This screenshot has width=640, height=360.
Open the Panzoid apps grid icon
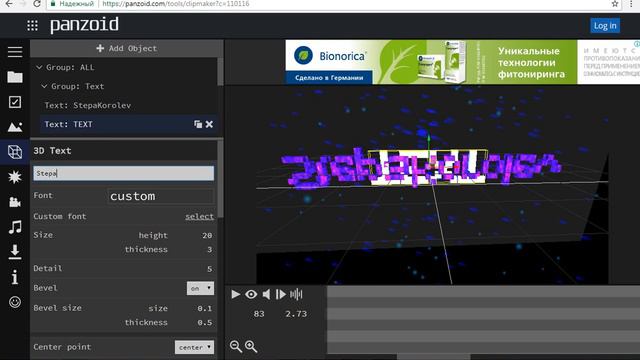[32, 25]
